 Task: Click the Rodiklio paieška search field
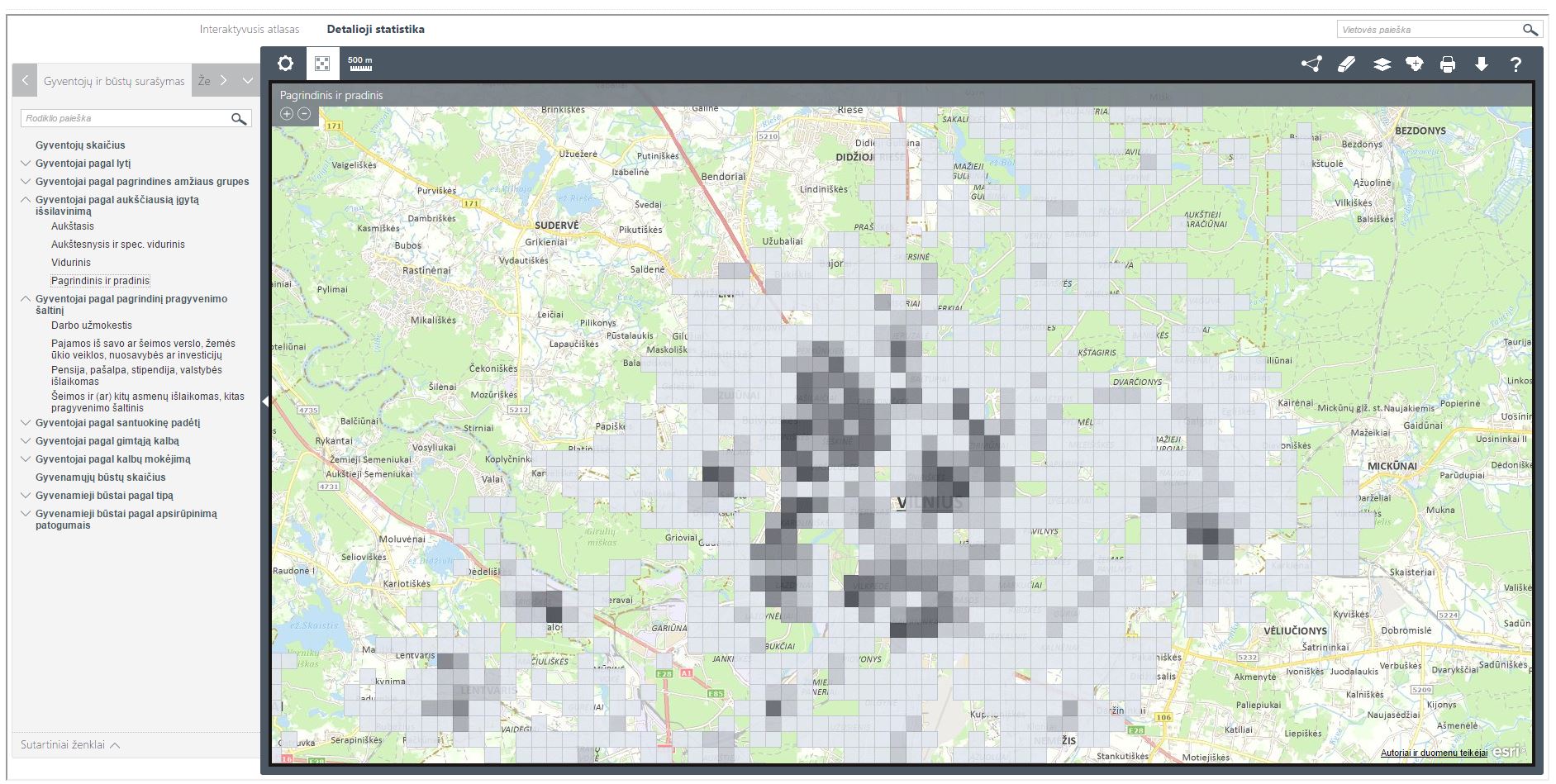(x=124, y=119)
